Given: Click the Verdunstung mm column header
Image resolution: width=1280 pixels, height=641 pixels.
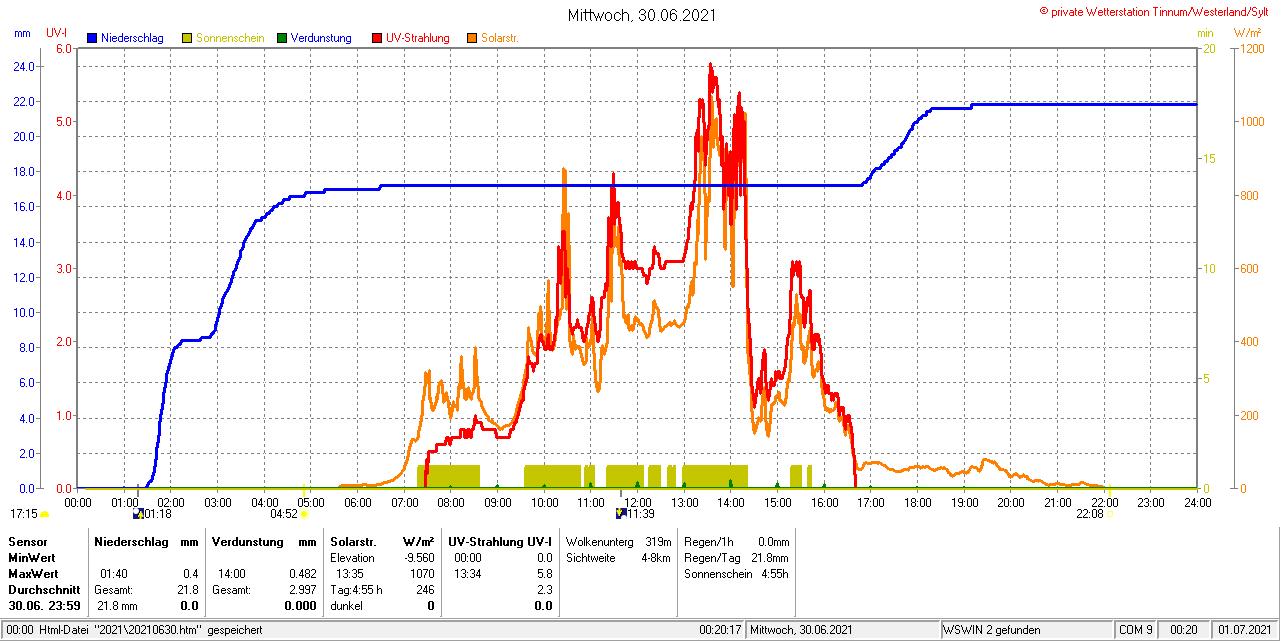Looking at the screenshot, I should point(264,542).
